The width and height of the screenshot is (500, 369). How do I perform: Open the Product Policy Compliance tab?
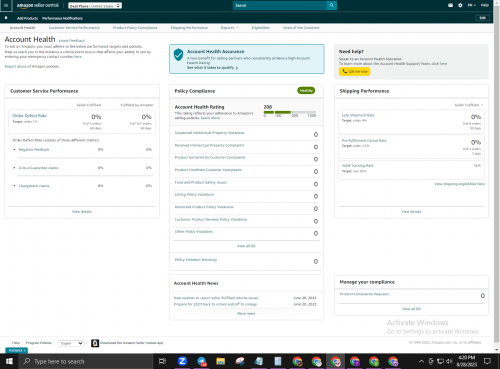coord(135,28)
